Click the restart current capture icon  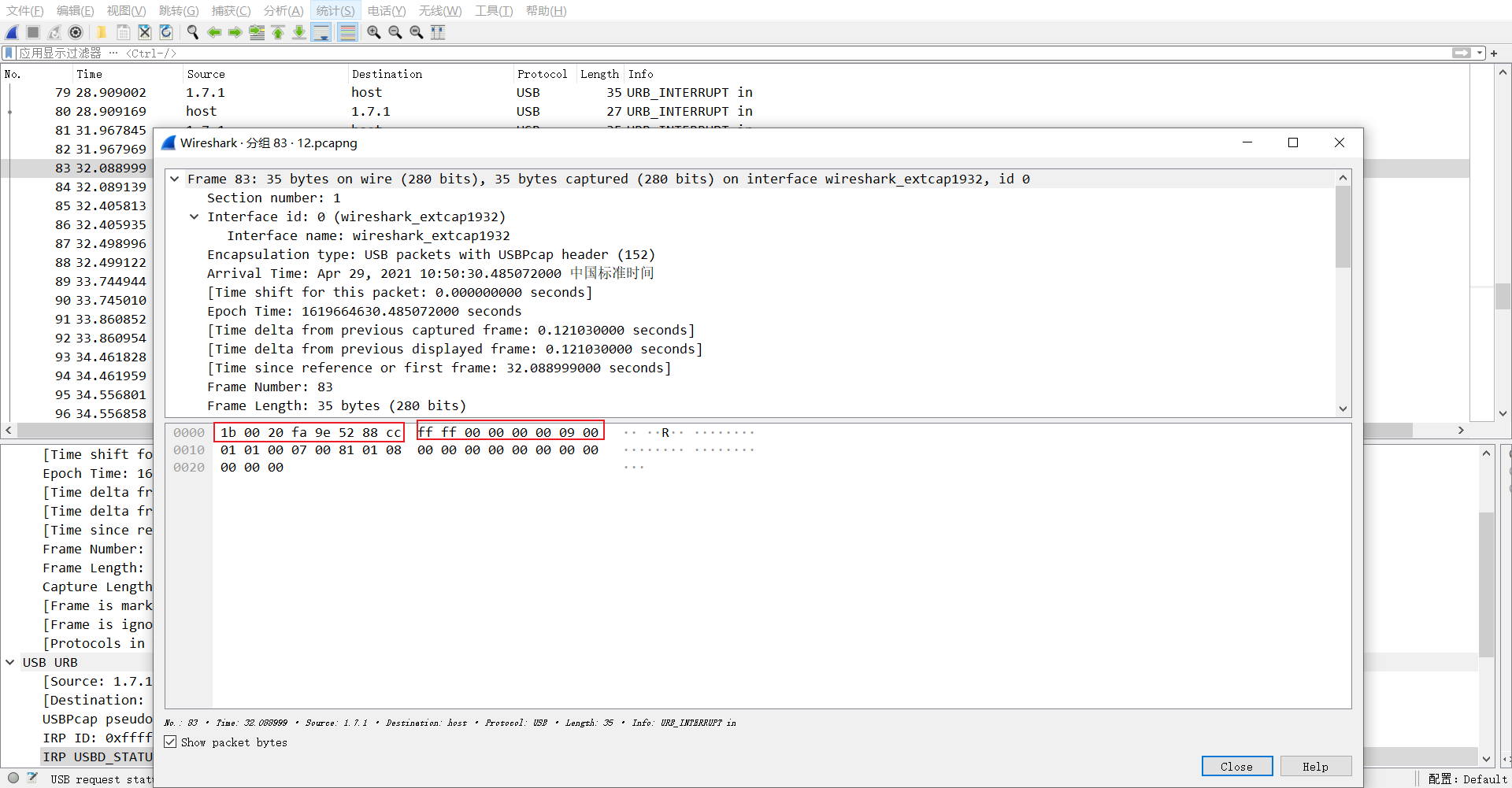[54, 32]
